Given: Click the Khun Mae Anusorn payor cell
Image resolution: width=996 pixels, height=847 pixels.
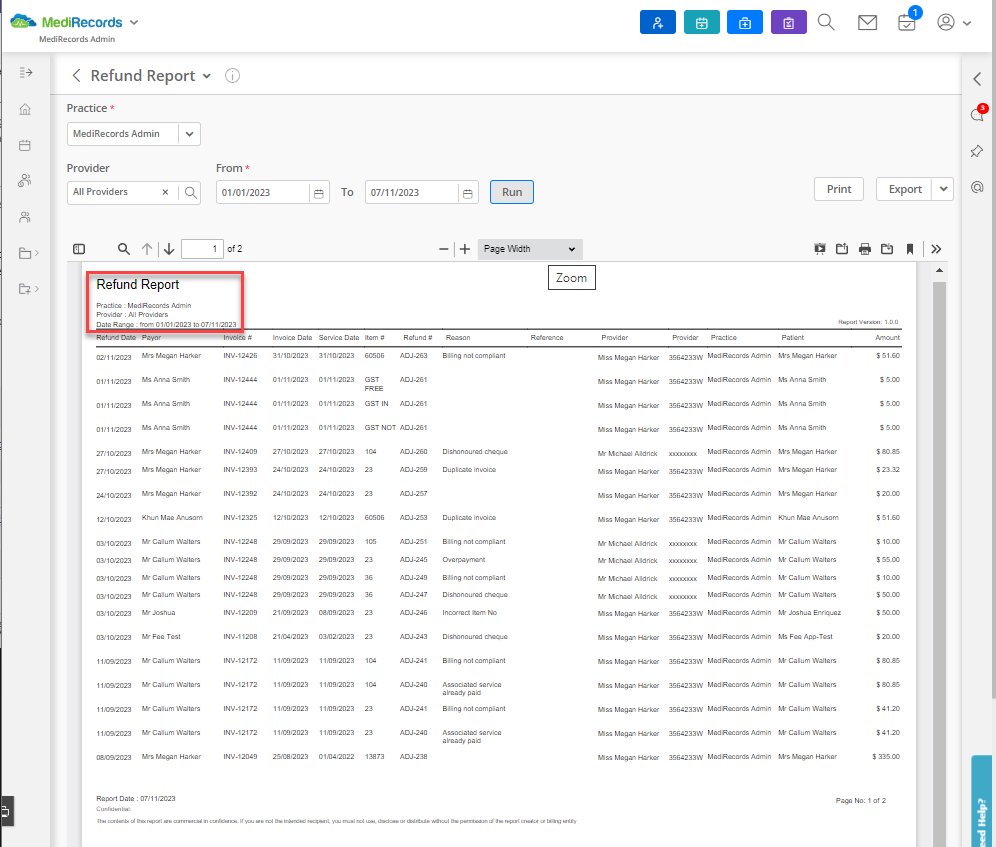Looking at the screenshot, I should coord(172,518).
